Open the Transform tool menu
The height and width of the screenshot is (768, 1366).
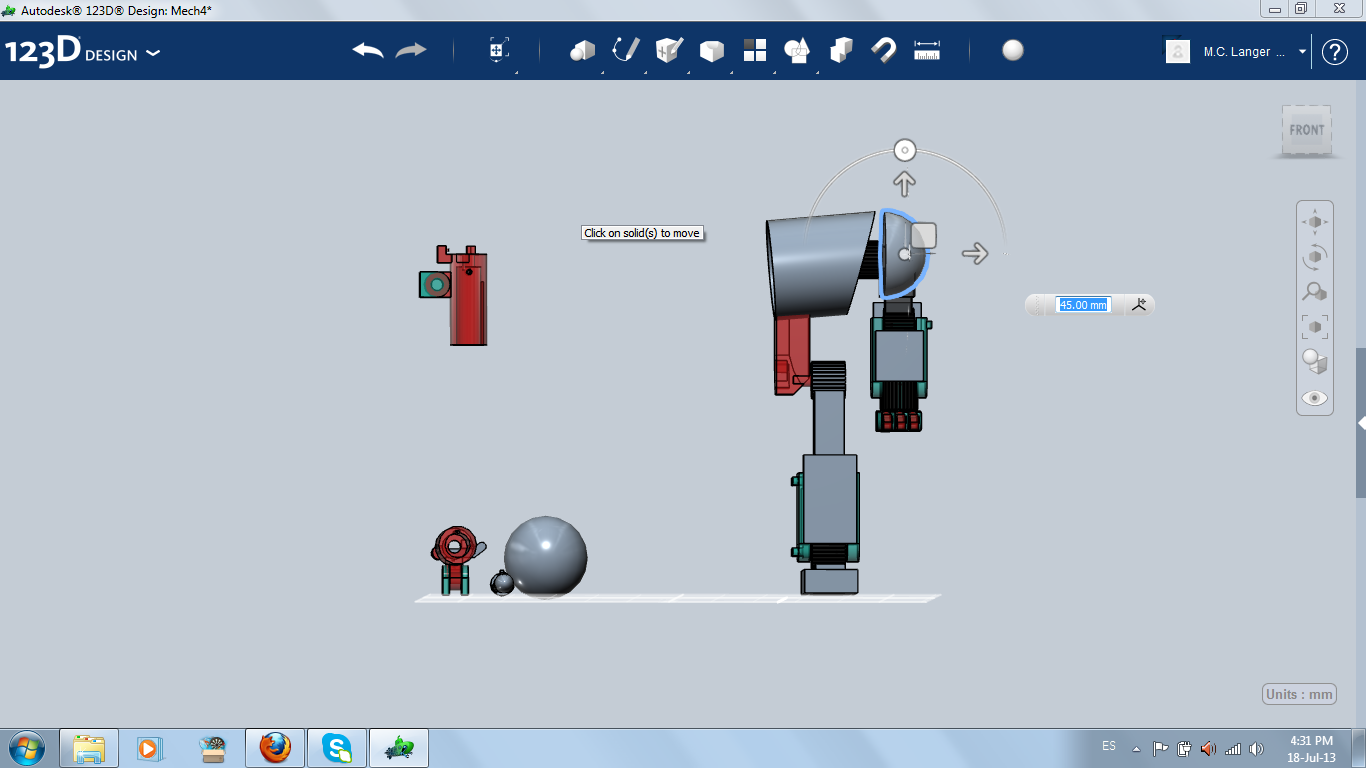click(499, 50)
